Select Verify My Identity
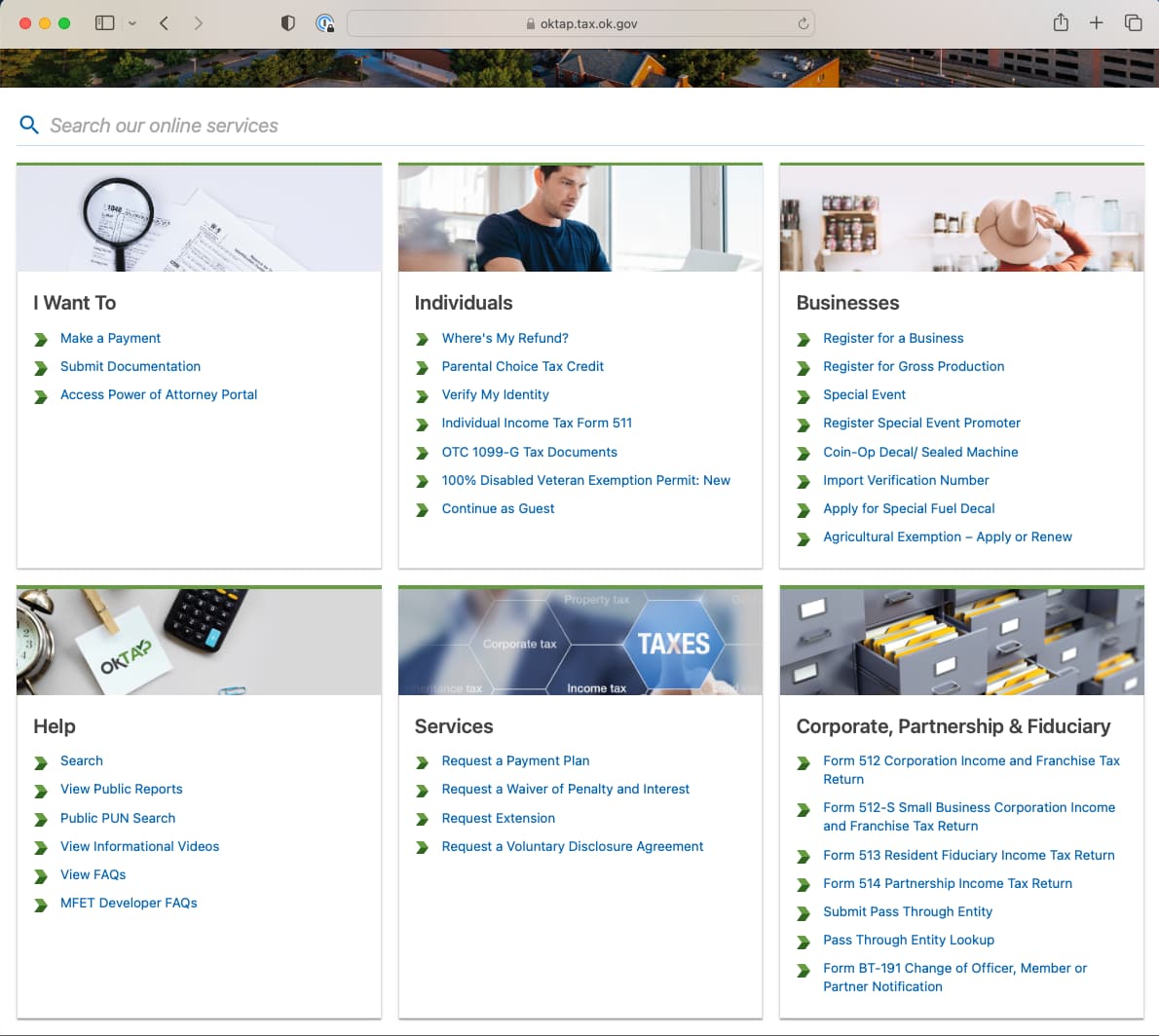 point(495,394)
